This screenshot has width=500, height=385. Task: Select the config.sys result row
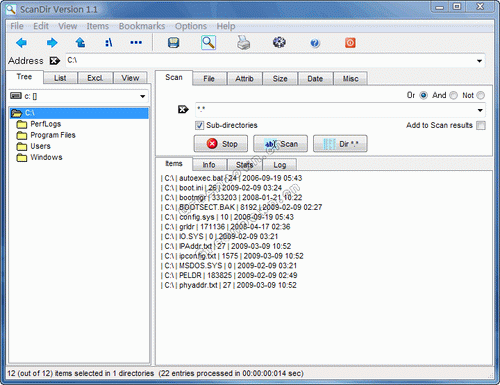tap(227, 217)
